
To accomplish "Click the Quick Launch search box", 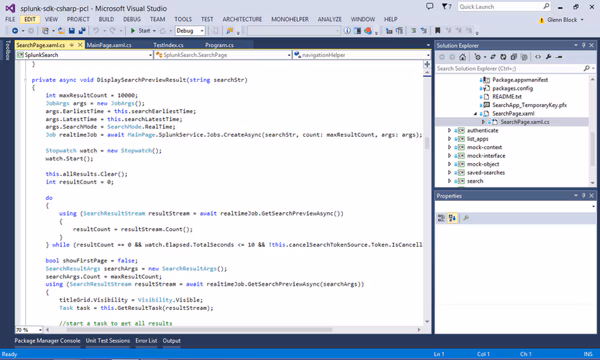I will [504, 7].
